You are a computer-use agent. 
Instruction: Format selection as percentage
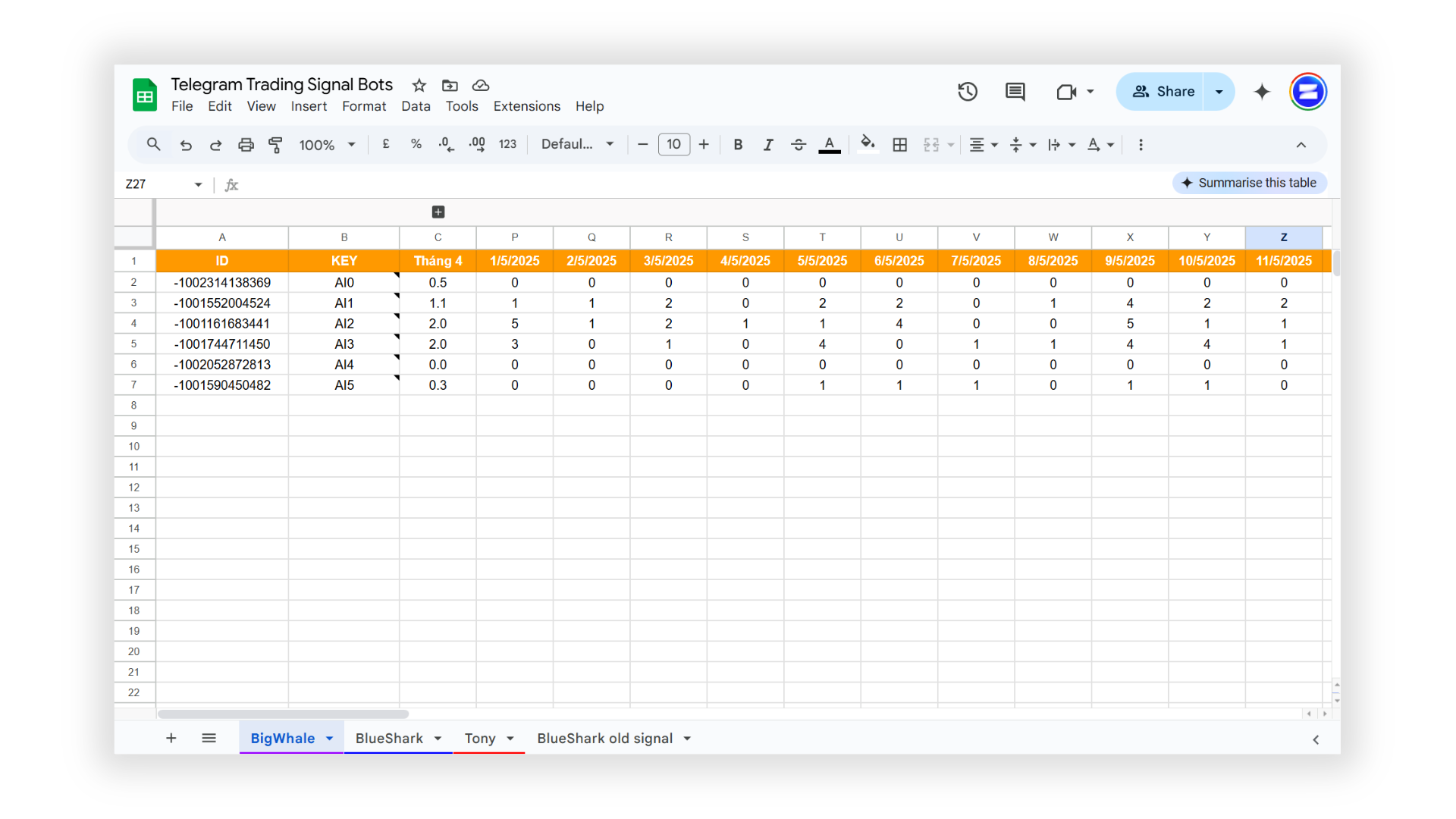[416, 144]
